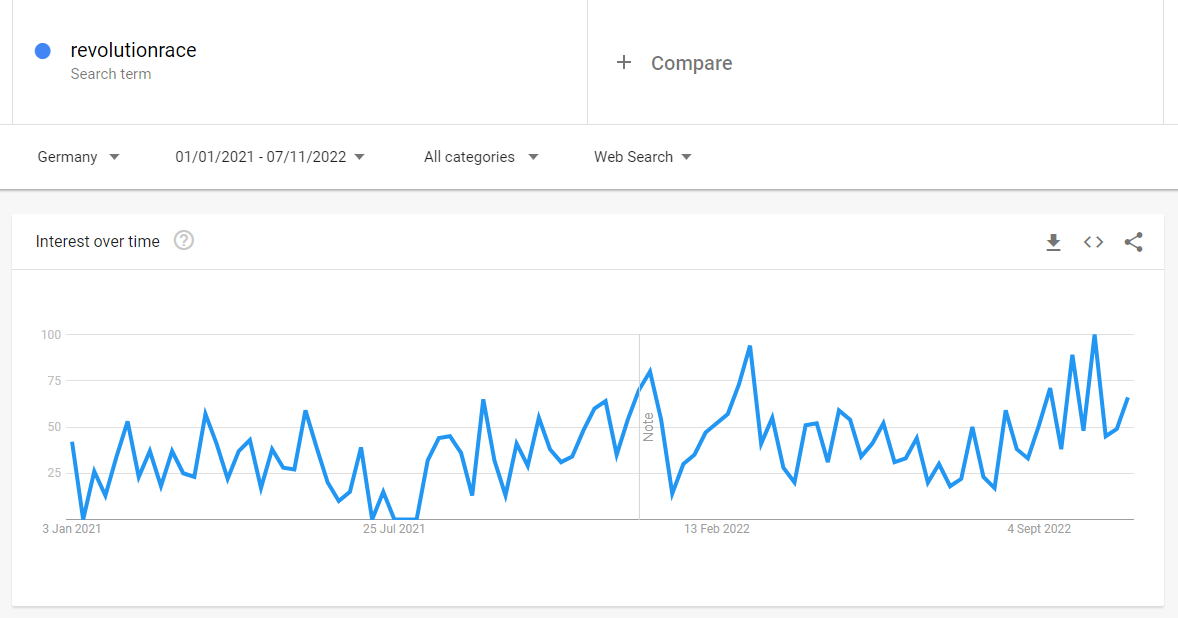Click the Interest over time title

[x=98, y=241]
